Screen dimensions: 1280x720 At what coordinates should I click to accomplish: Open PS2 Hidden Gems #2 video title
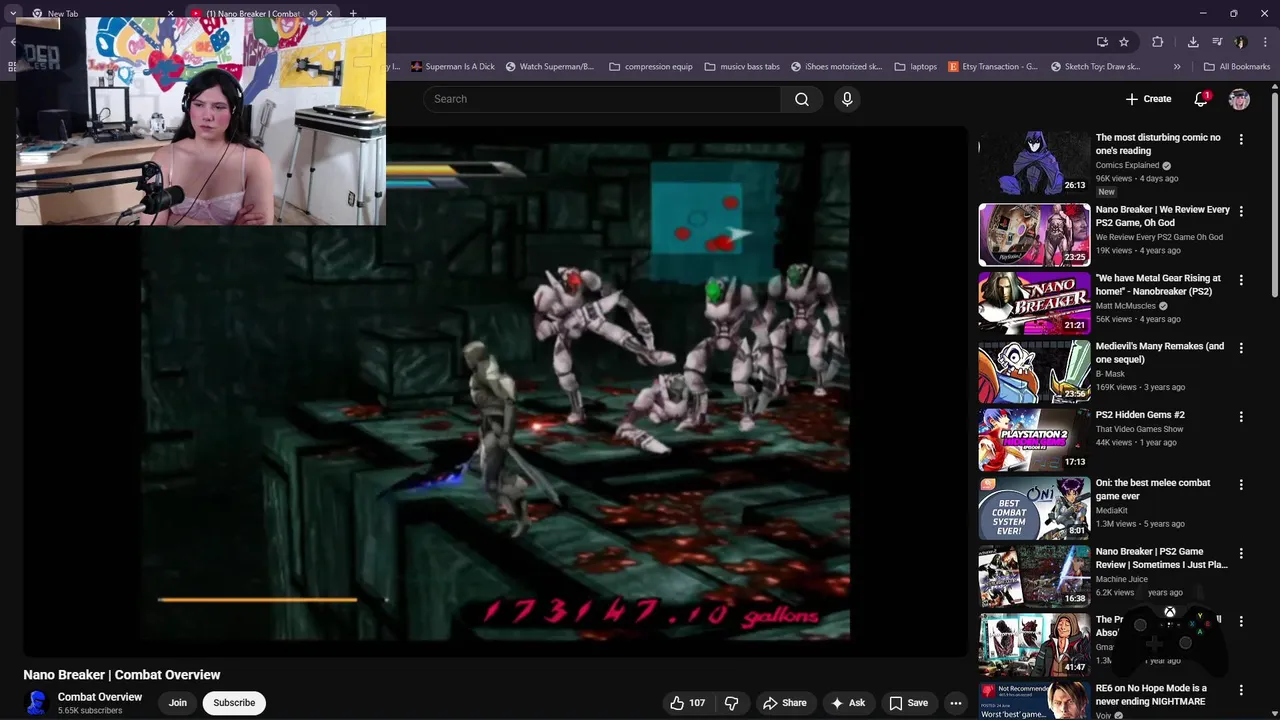tap(1140, 415)
